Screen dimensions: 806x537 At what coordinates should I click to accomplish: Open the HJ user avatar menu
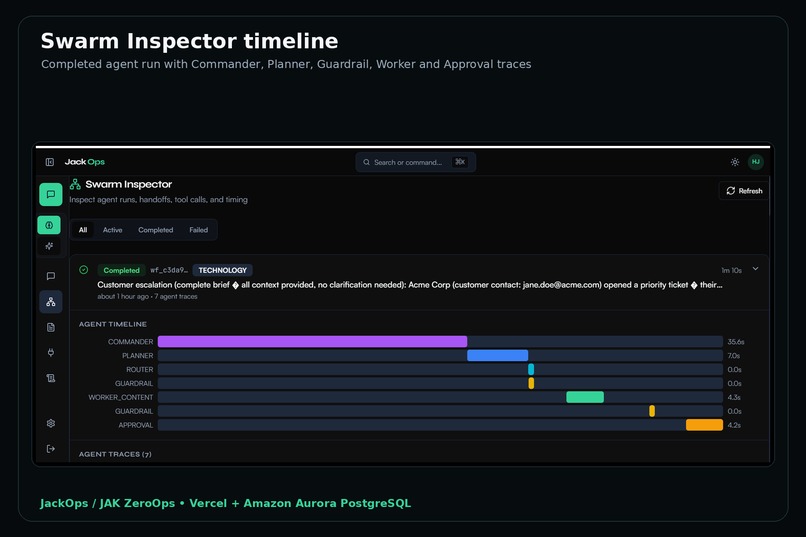pyautogui.click(x=756, y=162)
